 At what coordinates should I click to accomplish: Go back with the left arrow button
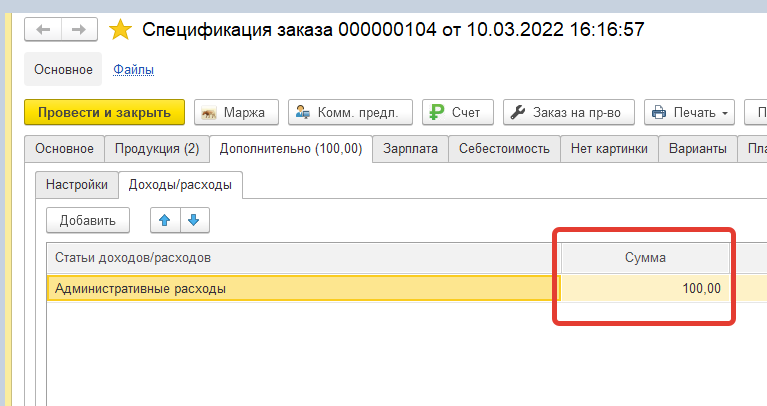(43, 30)
